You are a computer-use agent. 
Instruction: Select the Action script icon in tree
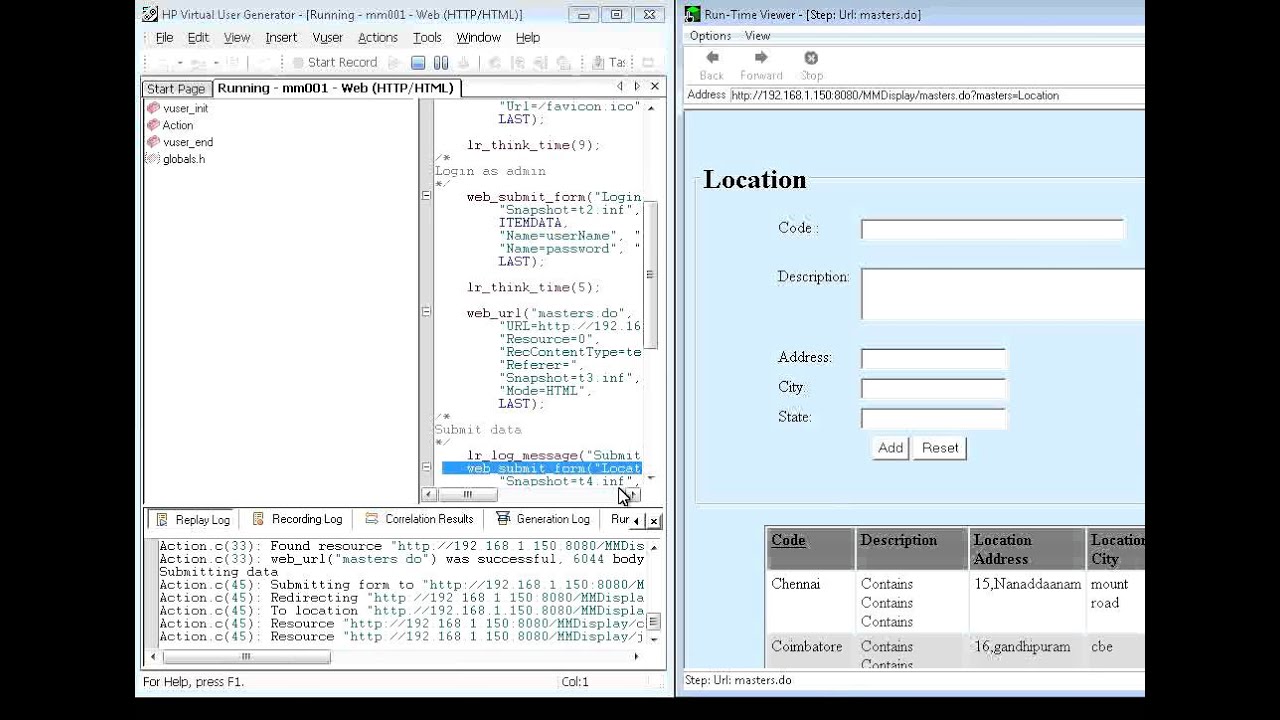coord(153,125)
